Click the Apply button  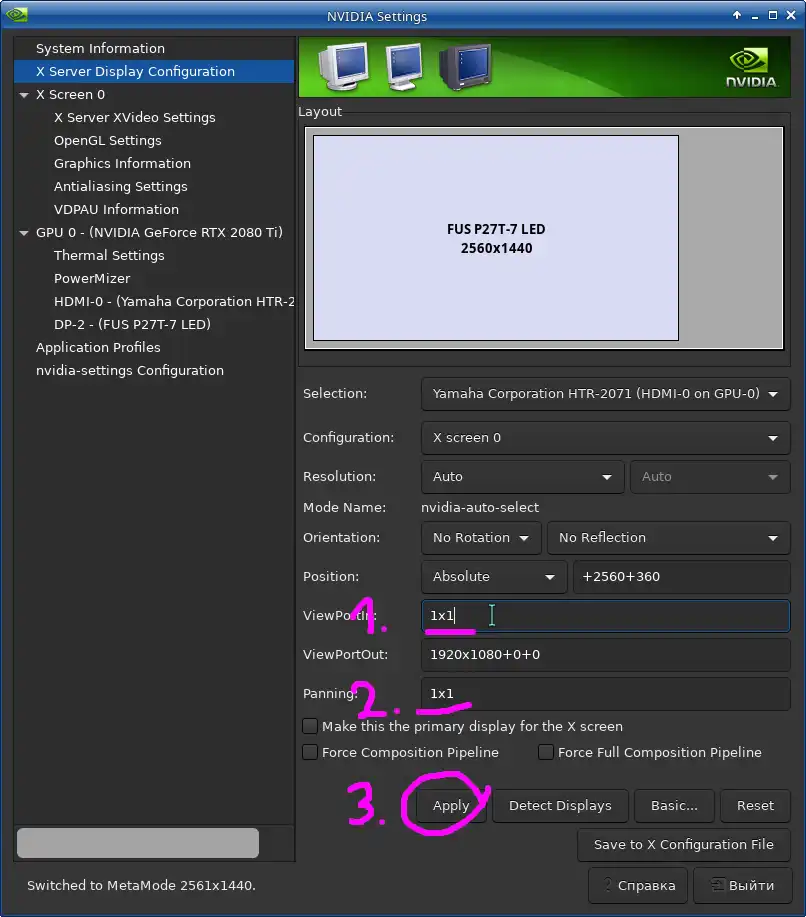click(451, 806)
